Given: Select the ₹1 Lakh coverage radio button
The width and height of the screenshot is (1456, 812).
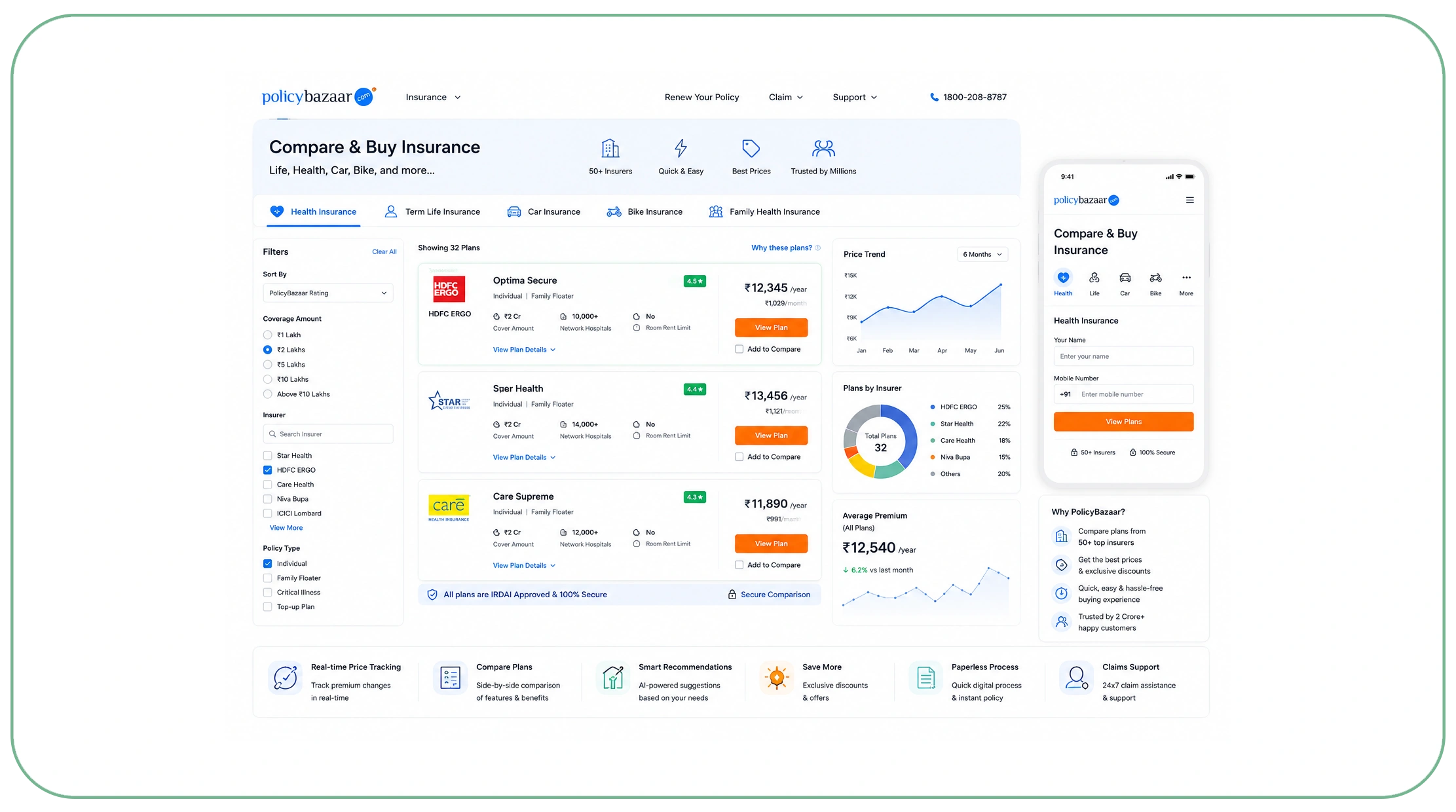Looking at the screenshot, I should tap(267, 335).
